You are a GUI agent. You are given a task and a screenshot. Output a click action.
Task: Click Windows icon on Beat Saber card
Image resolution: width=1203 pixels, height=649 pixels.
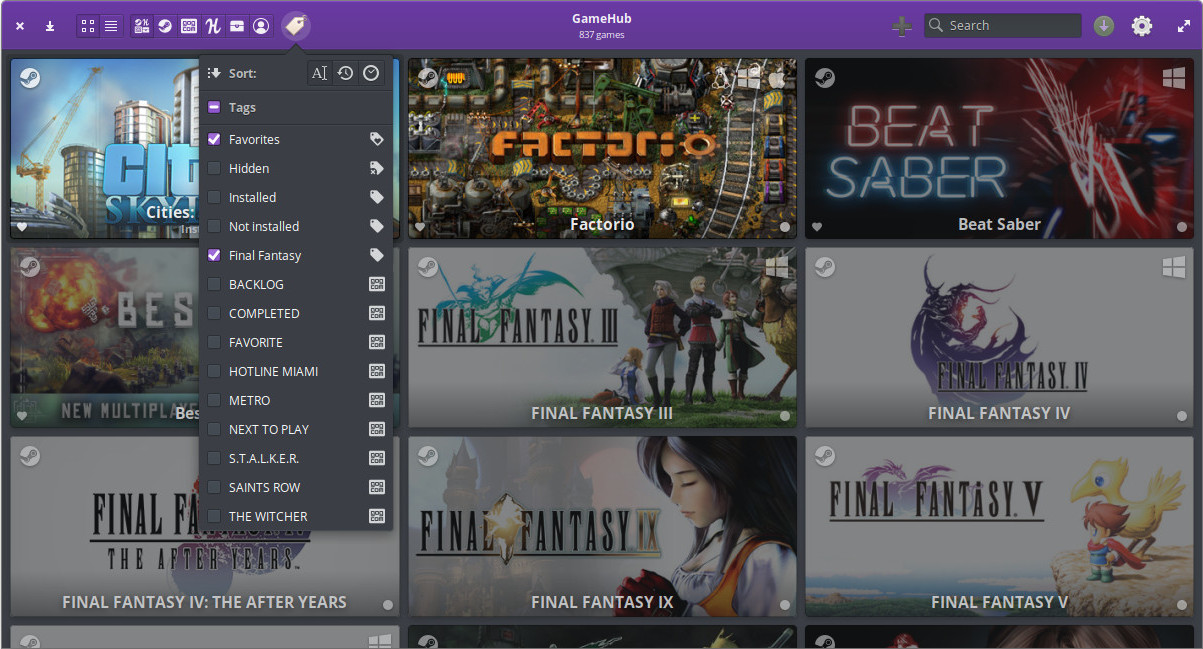pyautogui.click(x=1173, y=77)
